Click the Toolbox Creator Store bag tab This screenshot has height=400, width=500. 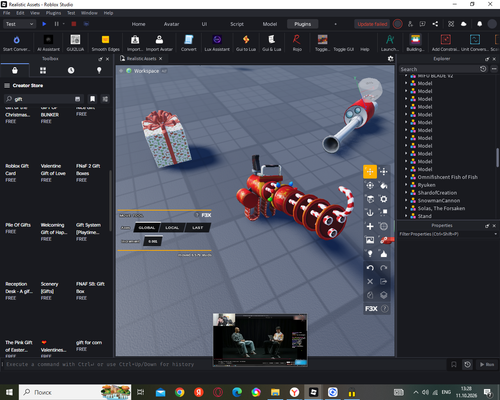click(x=15, y=70)
